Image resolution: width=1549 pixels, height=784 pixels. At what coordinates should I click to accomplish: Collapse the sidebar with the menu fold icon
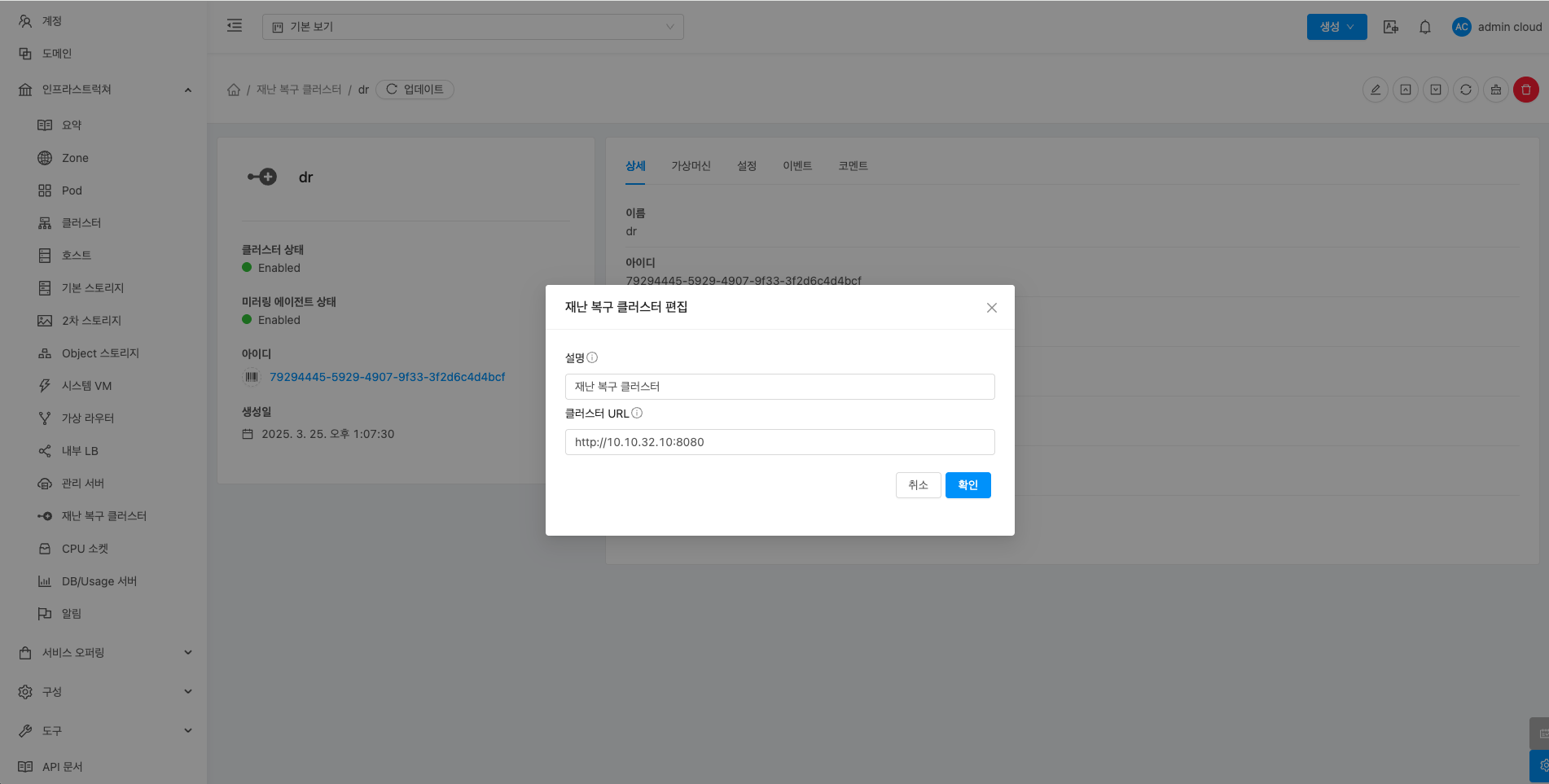coord(235,26)
